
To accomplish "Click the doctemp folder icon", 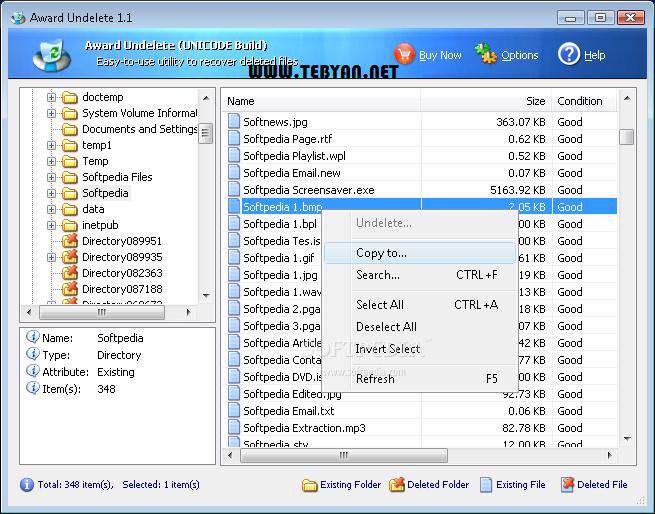I will click(70, 97).
